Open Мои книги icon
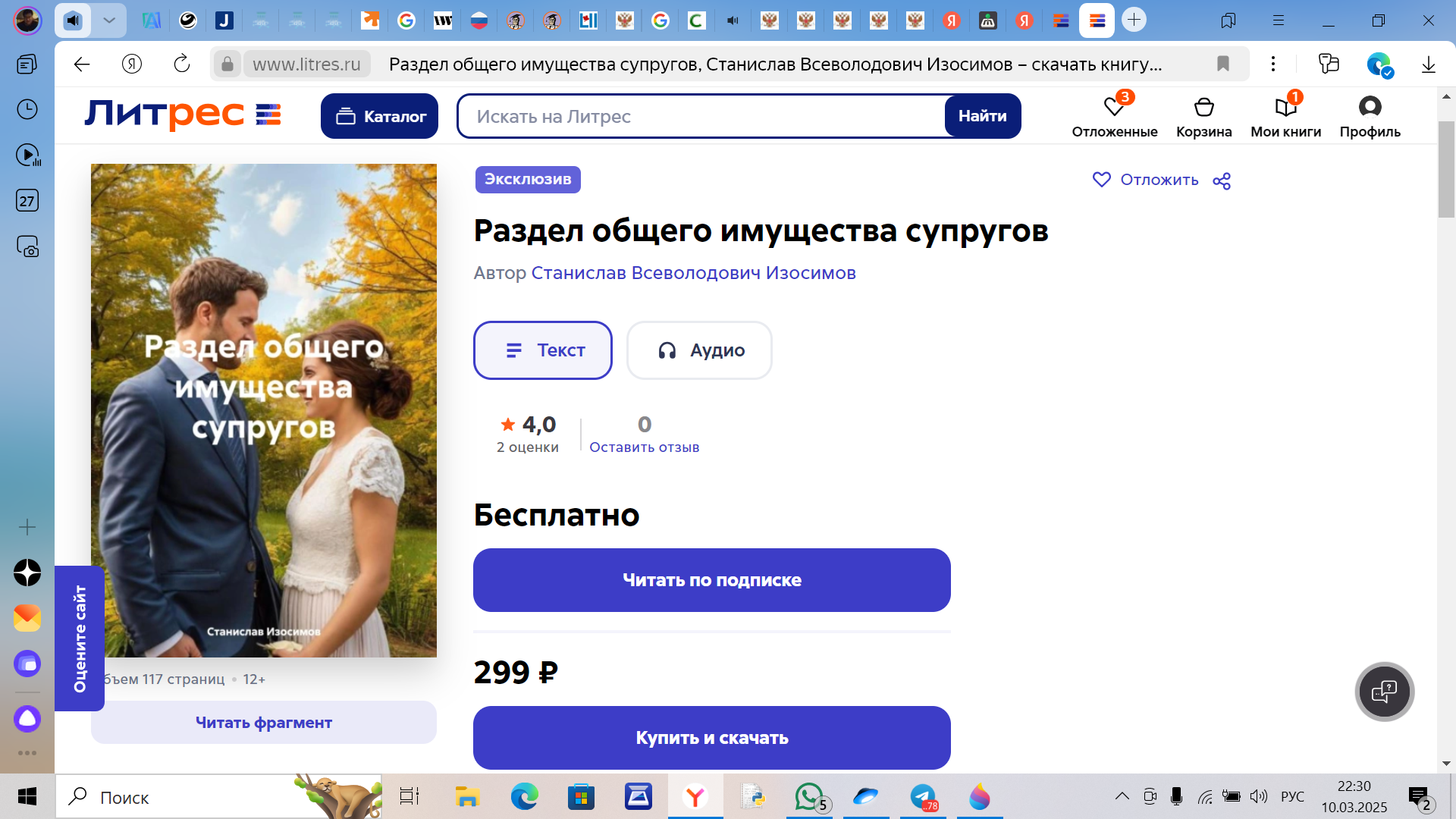This screenshot has width=1456, height=819. pos(1285,108)
